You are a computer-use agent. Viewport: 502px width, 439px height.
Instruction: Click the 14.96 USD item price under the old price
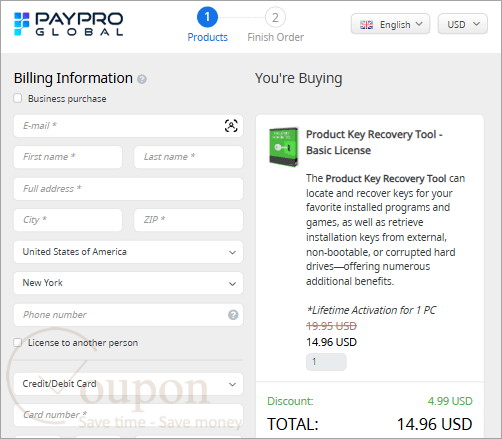point(331,342)
